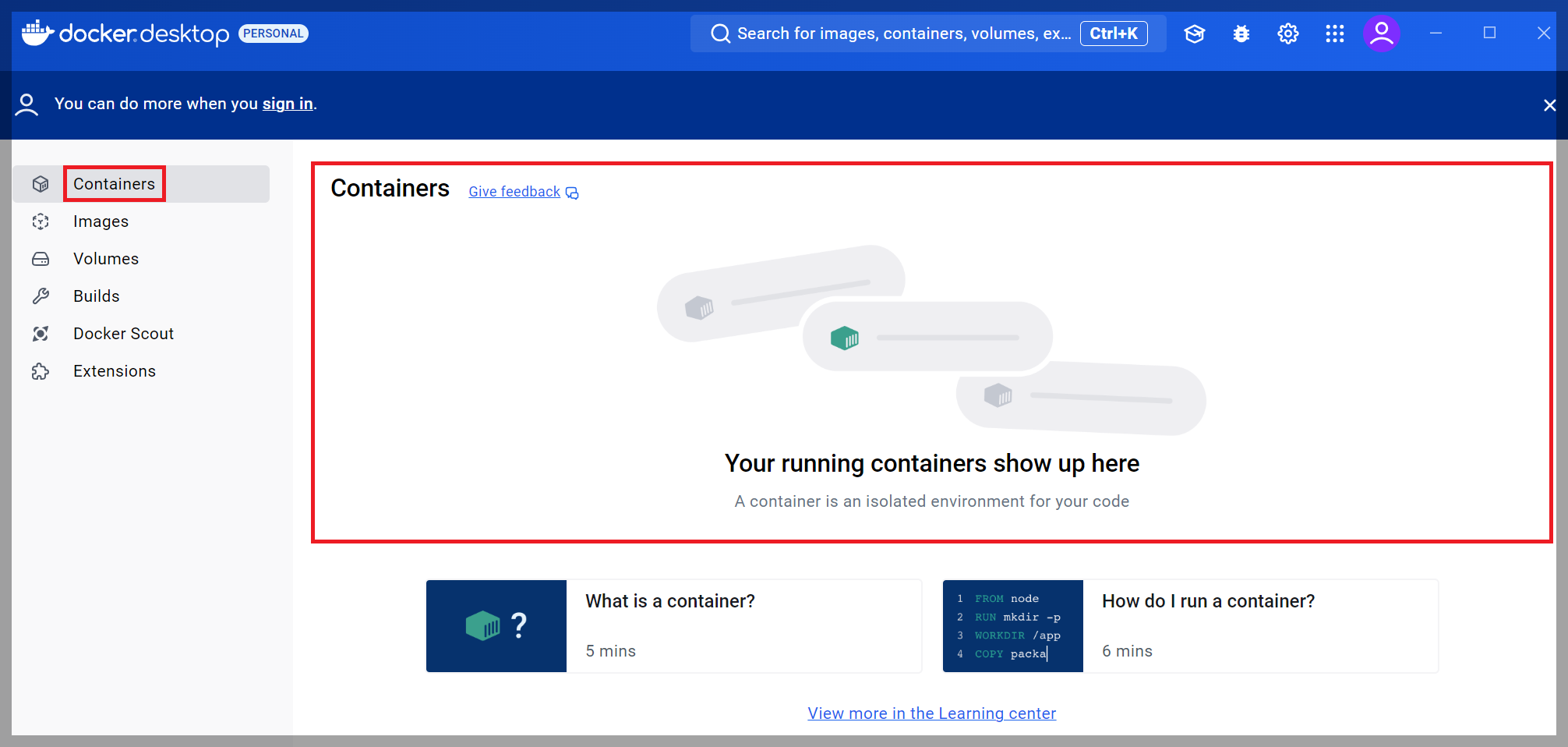Open View more in the Learning center
1568x747 pixels.
click(932, 713)
